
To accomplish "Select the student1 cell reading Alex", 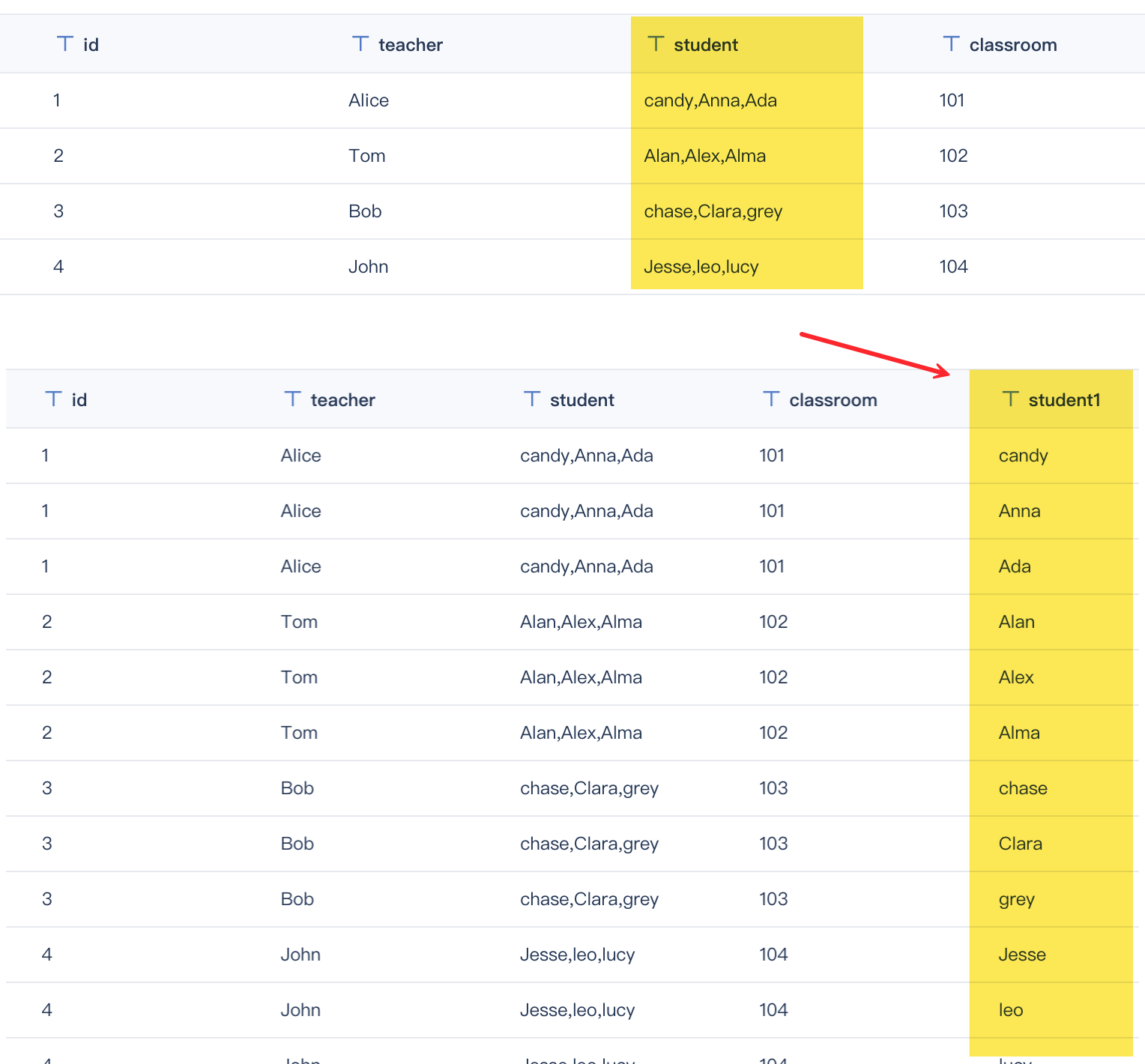I will [1016, 677].
